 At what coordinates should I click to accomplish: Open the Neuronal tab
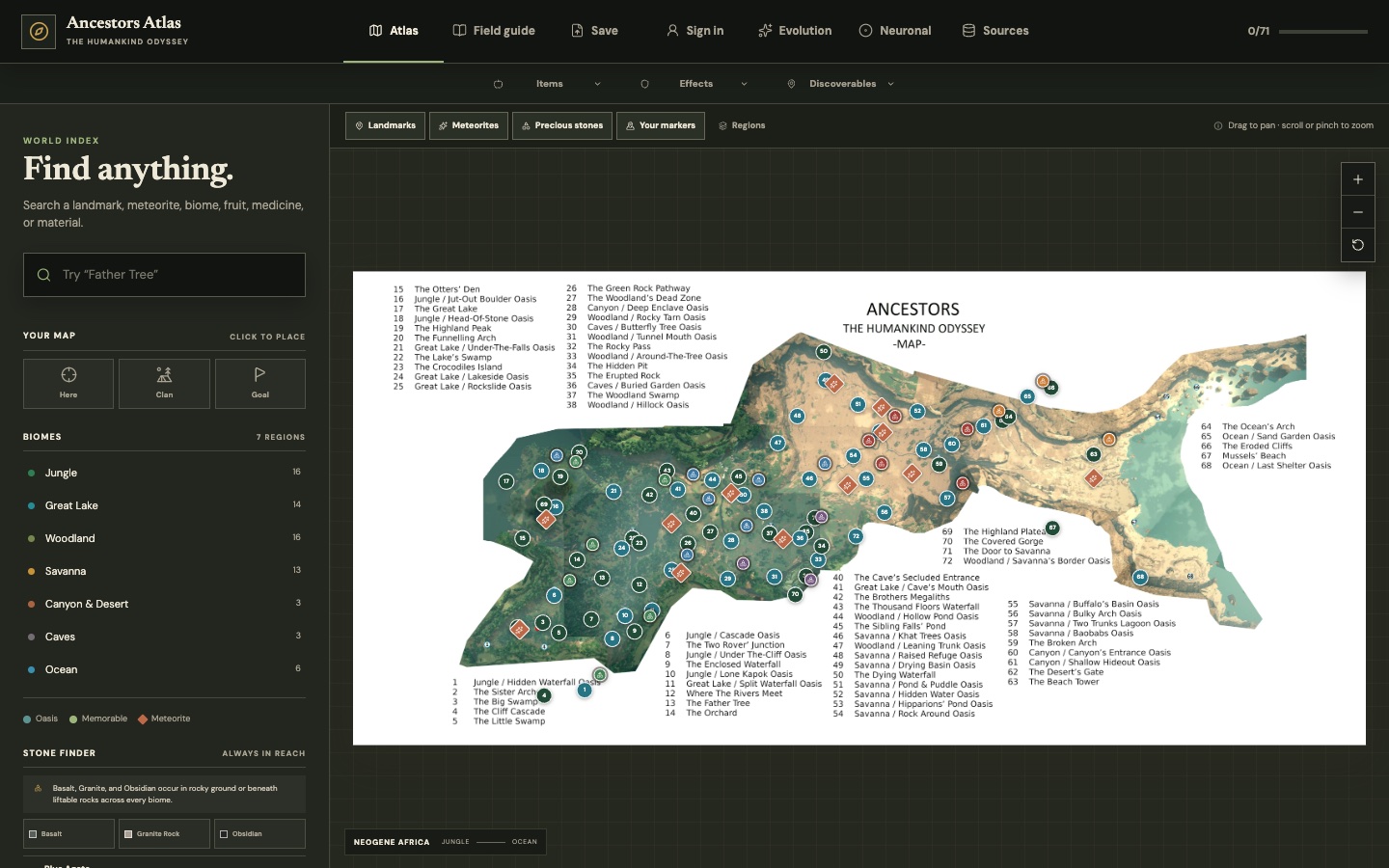pyautogui.click(x=895, y=31)
